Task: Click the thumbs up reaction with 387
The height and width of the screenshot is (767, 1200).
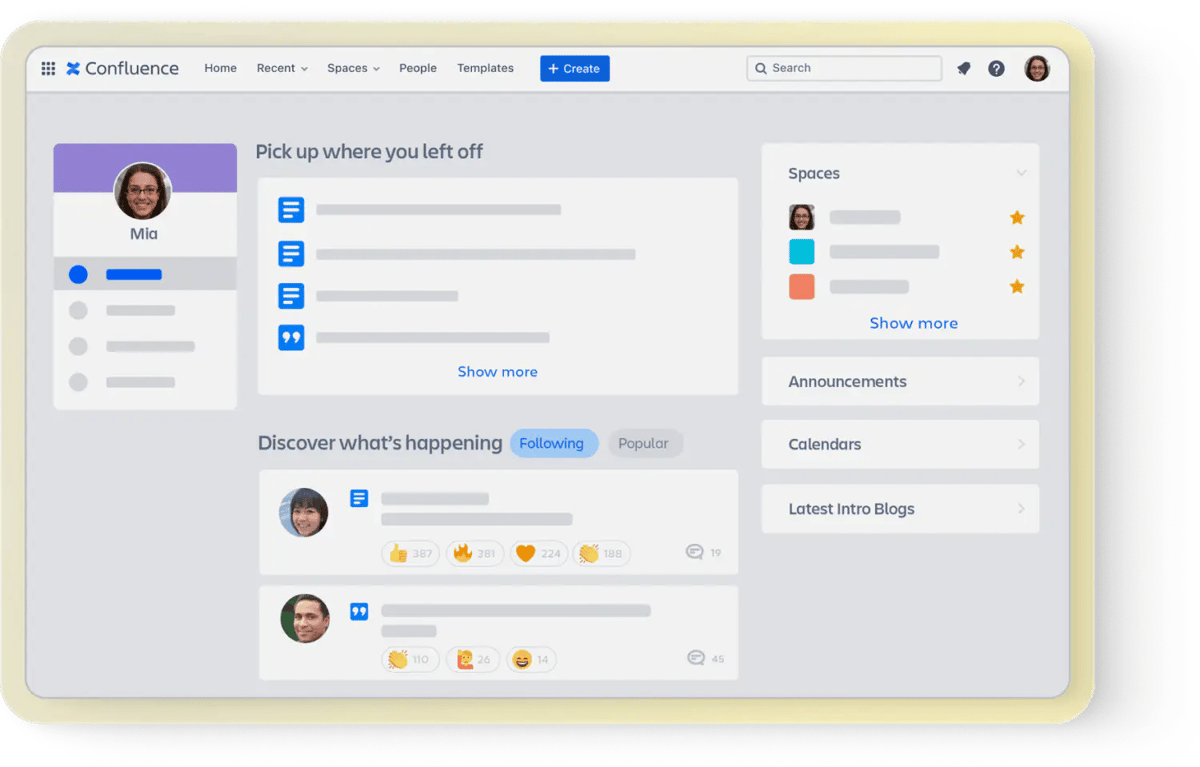Action: click(410, 553)
